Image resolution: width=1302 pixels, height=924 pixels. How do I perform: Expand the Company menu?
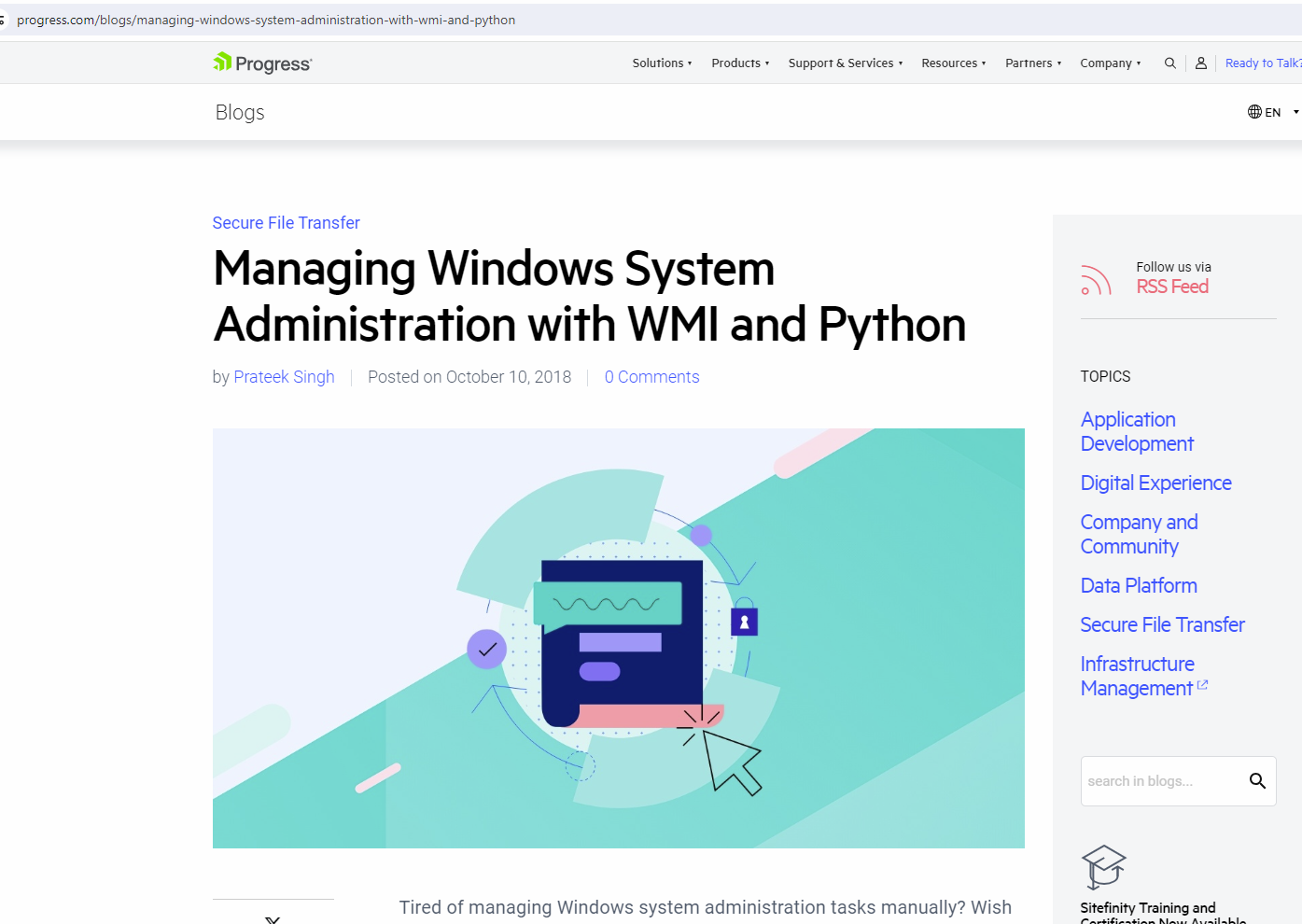pos(1110,63)
